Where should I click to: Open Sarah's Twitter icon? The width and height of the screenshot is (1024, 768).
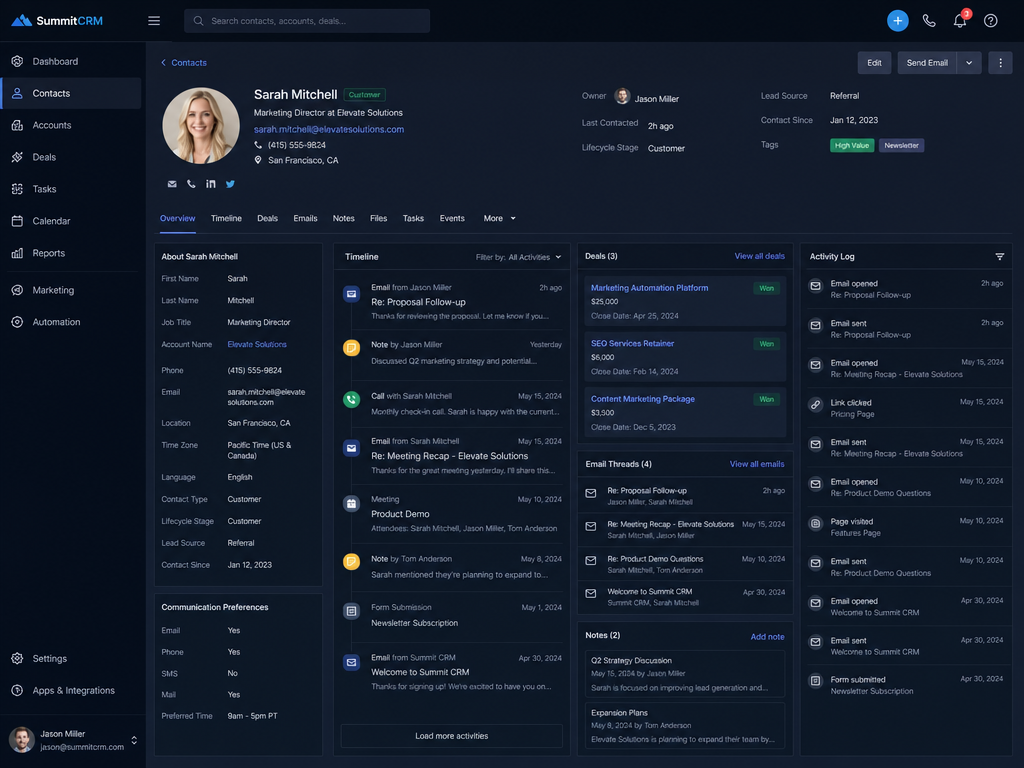click(230, 184)
